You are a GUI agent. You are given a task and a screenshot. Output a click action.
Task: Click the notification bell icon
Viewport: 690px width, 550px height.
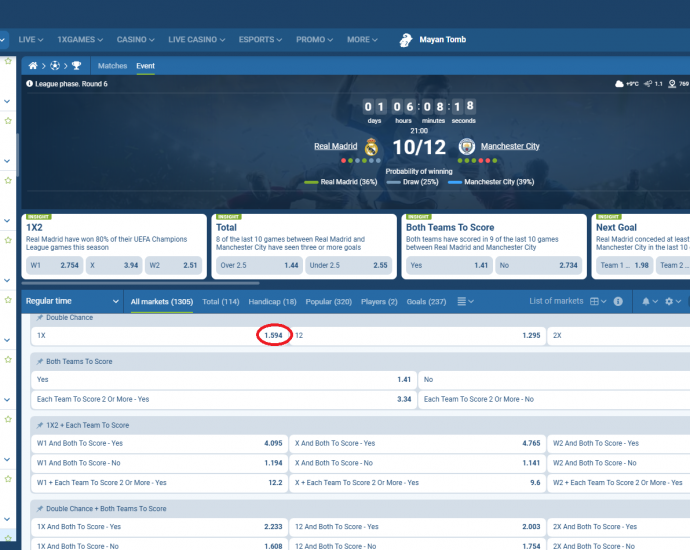tap(646, 301)
